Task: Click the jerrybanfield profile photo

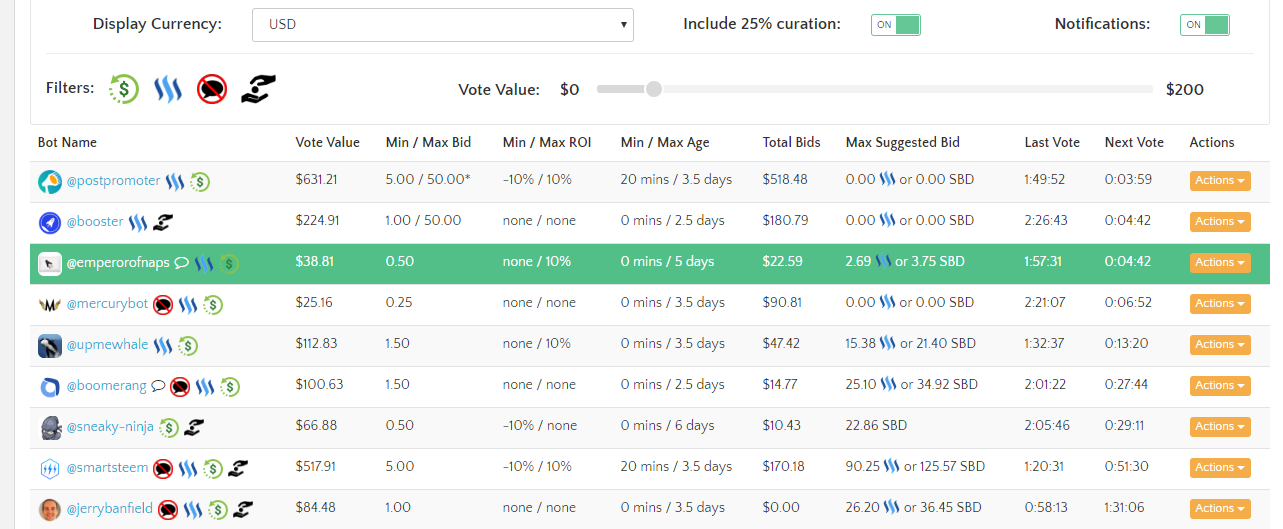Action: [x=50, y=509]
